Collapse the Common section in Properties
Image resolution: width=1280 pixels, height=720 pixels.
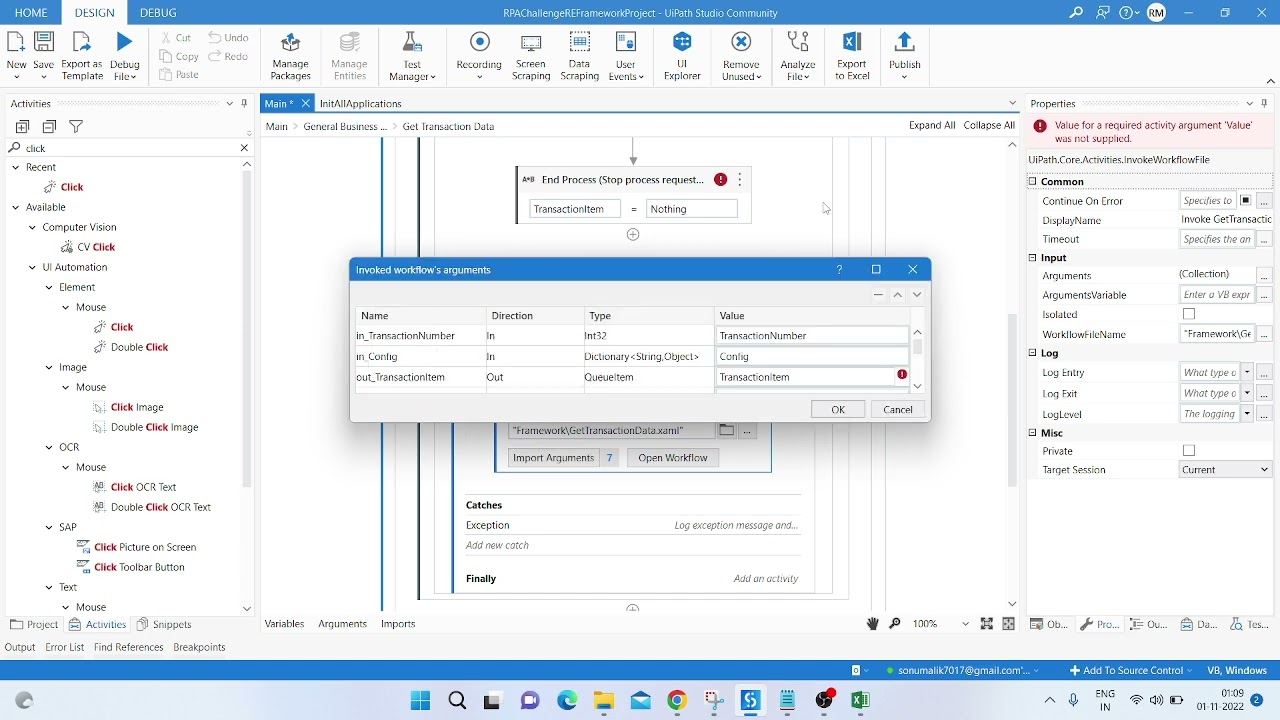(1033, 181)
